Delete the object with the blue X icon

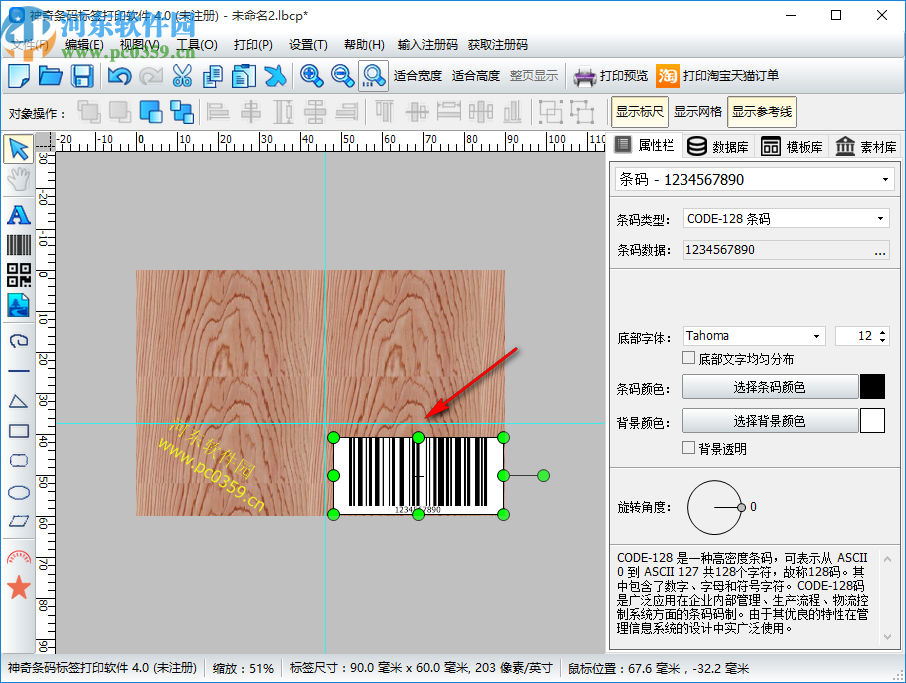(x=275, y=76)
